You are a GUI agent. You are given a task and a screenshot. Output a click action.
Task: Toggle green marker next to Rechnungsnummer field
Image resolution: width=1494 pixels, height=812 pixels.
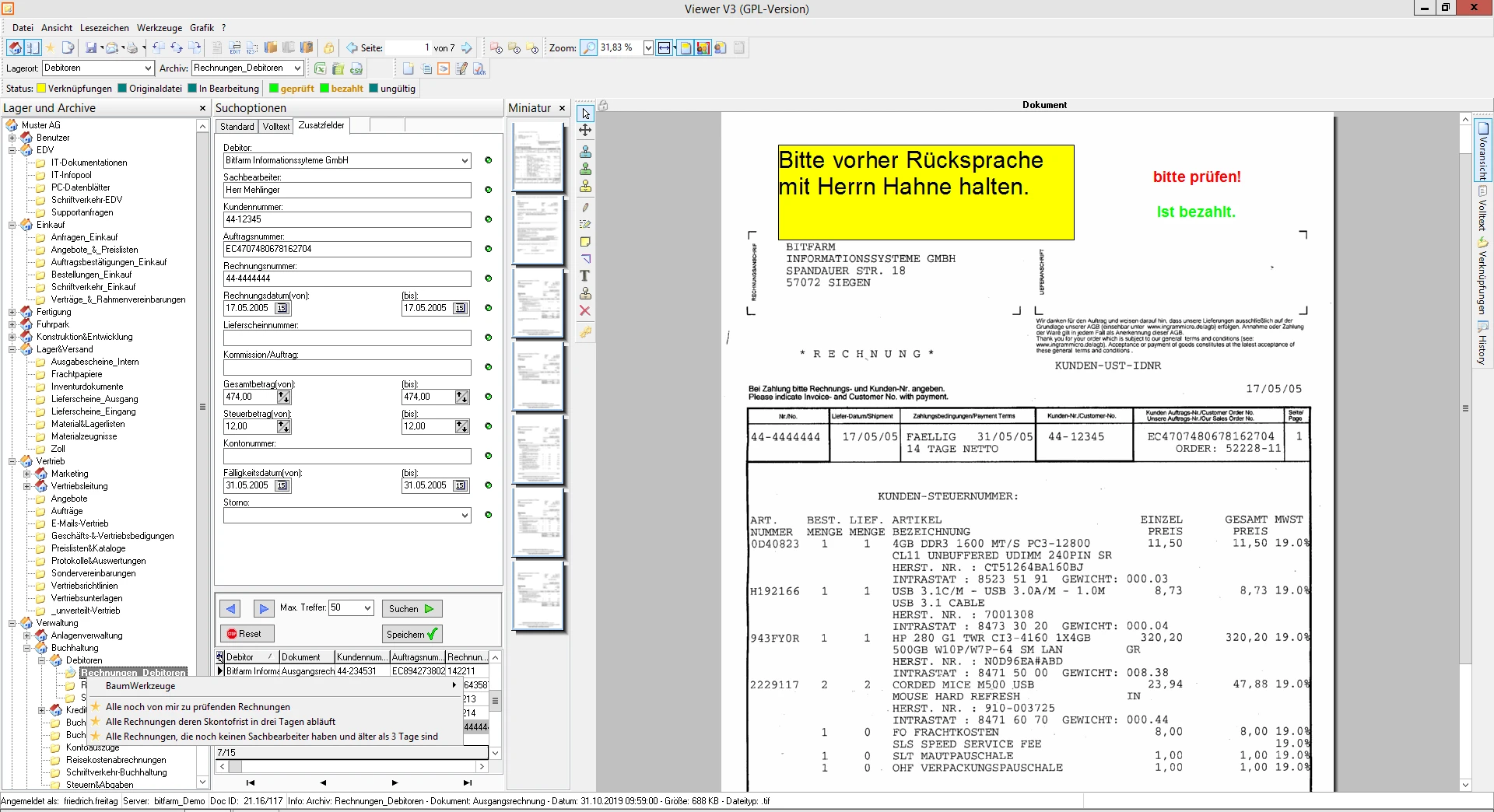[489, 278]
